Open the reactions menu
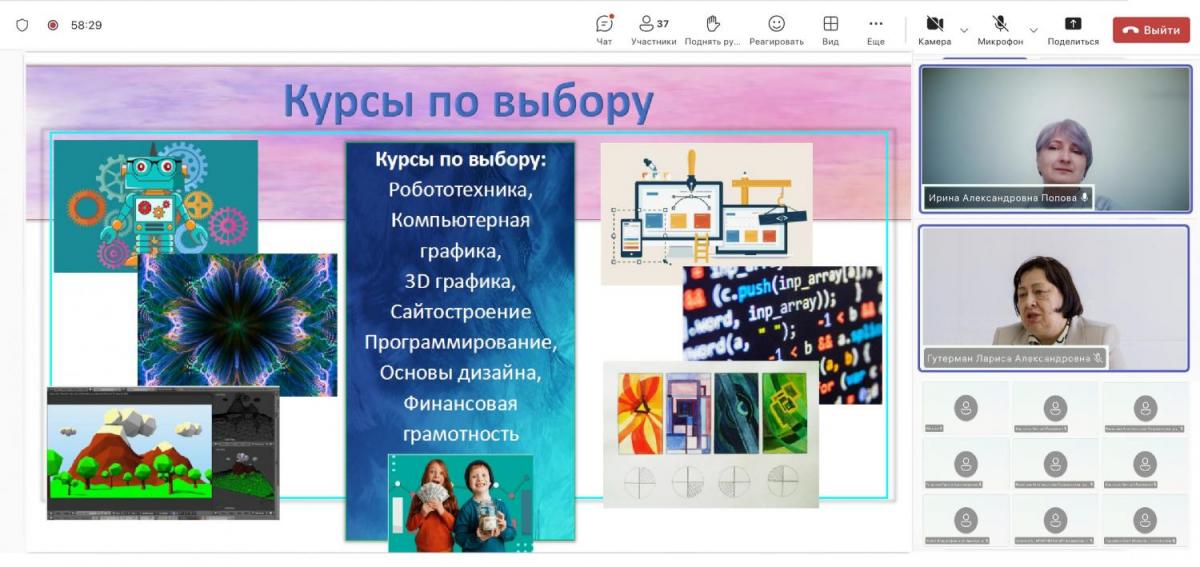 (x=776, y=29)
